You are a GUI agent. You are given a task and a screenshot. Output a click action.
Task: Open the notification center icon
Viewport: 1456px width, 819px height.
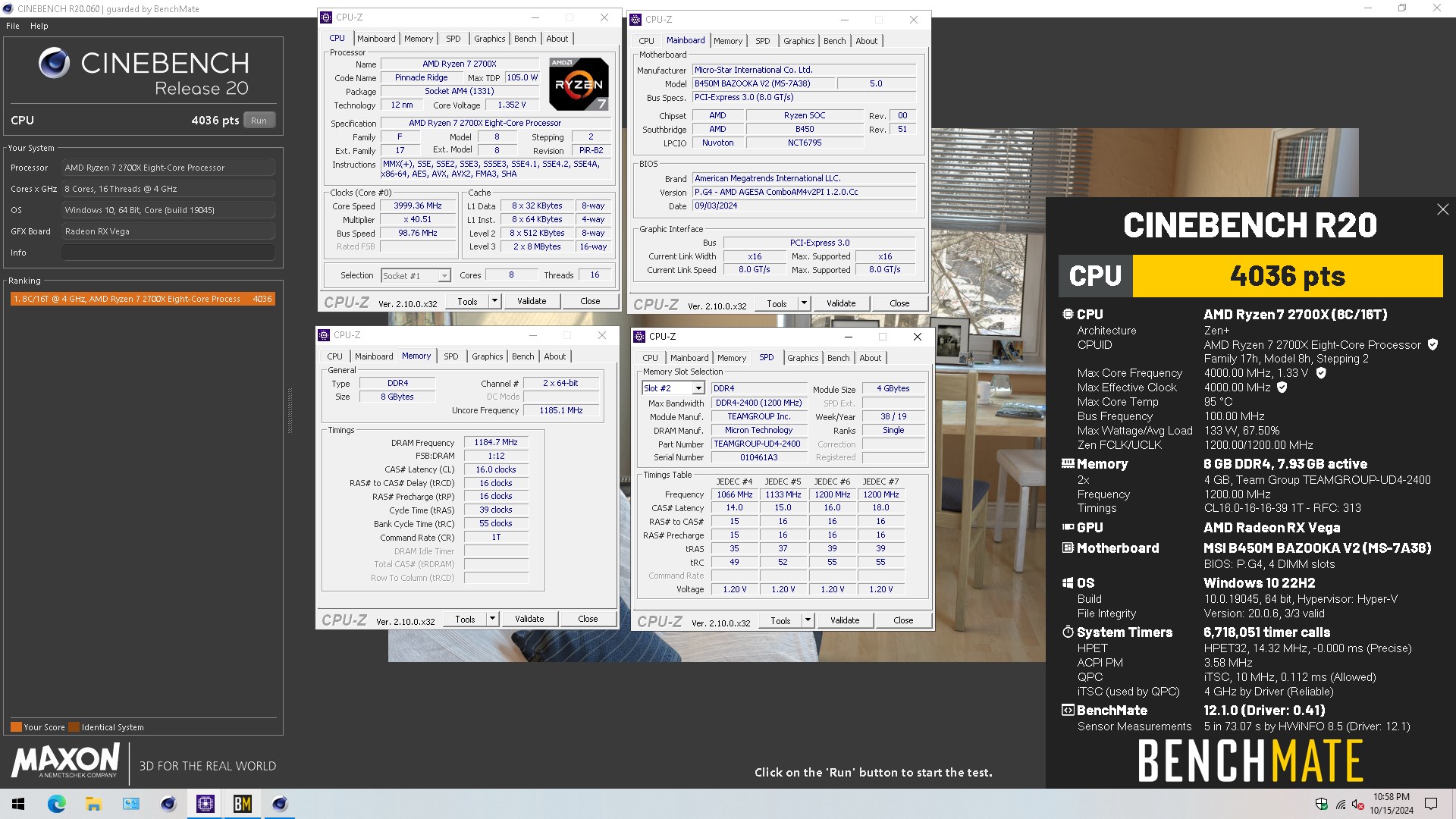pyautogui.click(x=1431, y=804)
